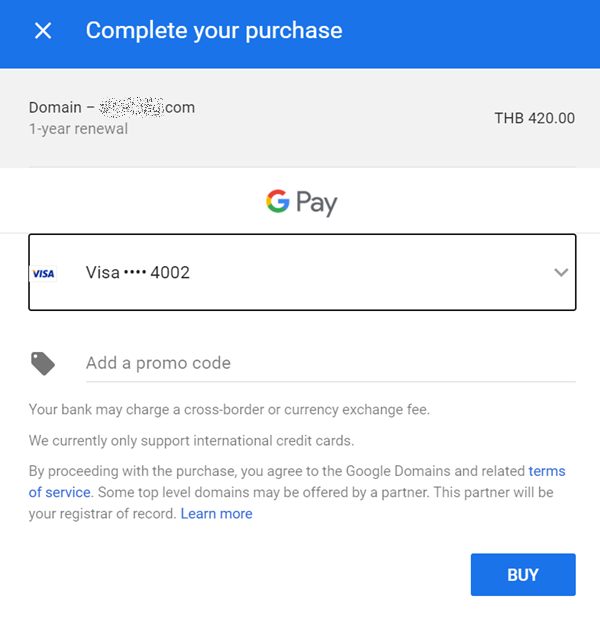Follow the Learn more link
The image size is (600, 624).
pos(216,514)
